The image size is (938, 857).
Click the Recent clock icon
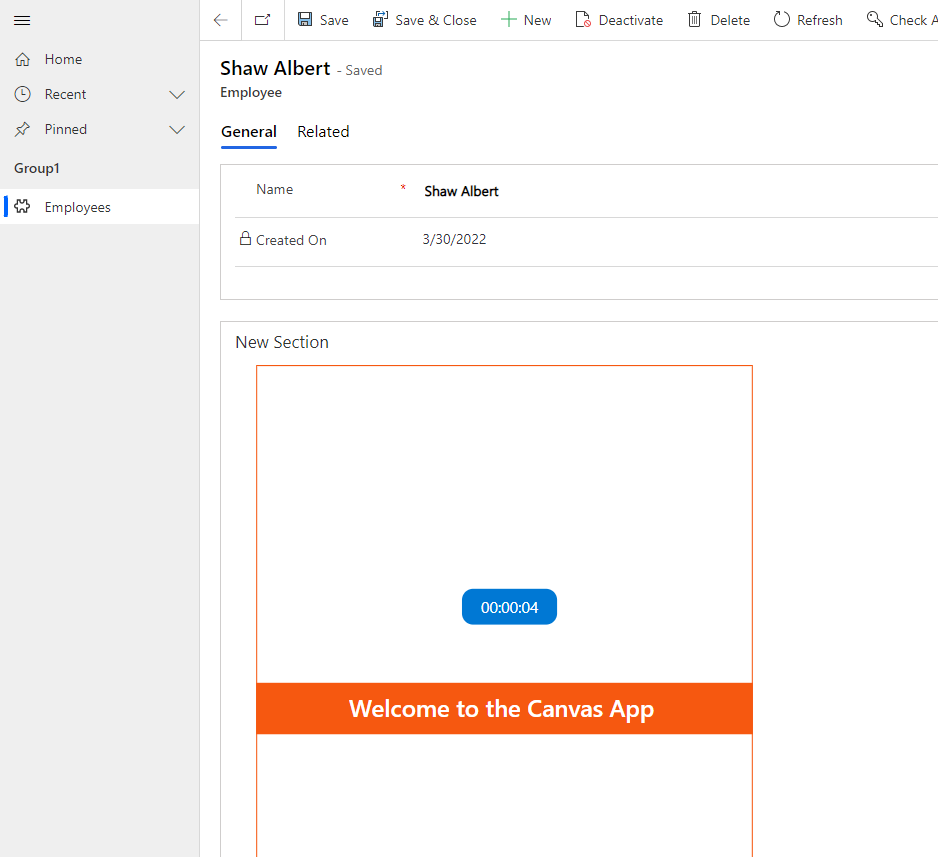(23, 94)
